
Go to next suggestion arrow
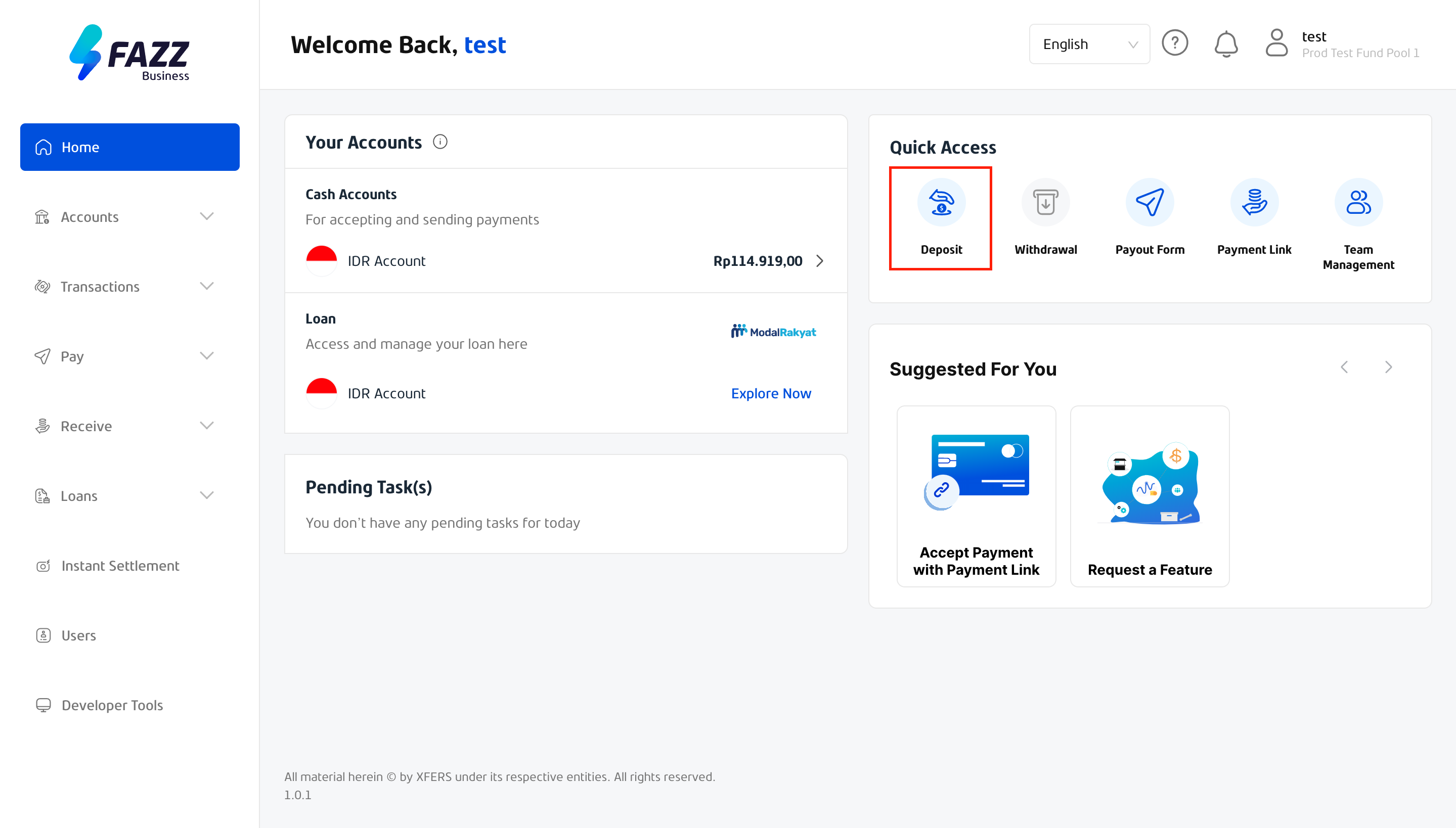pyautogui.click(x=1388, y=367)
